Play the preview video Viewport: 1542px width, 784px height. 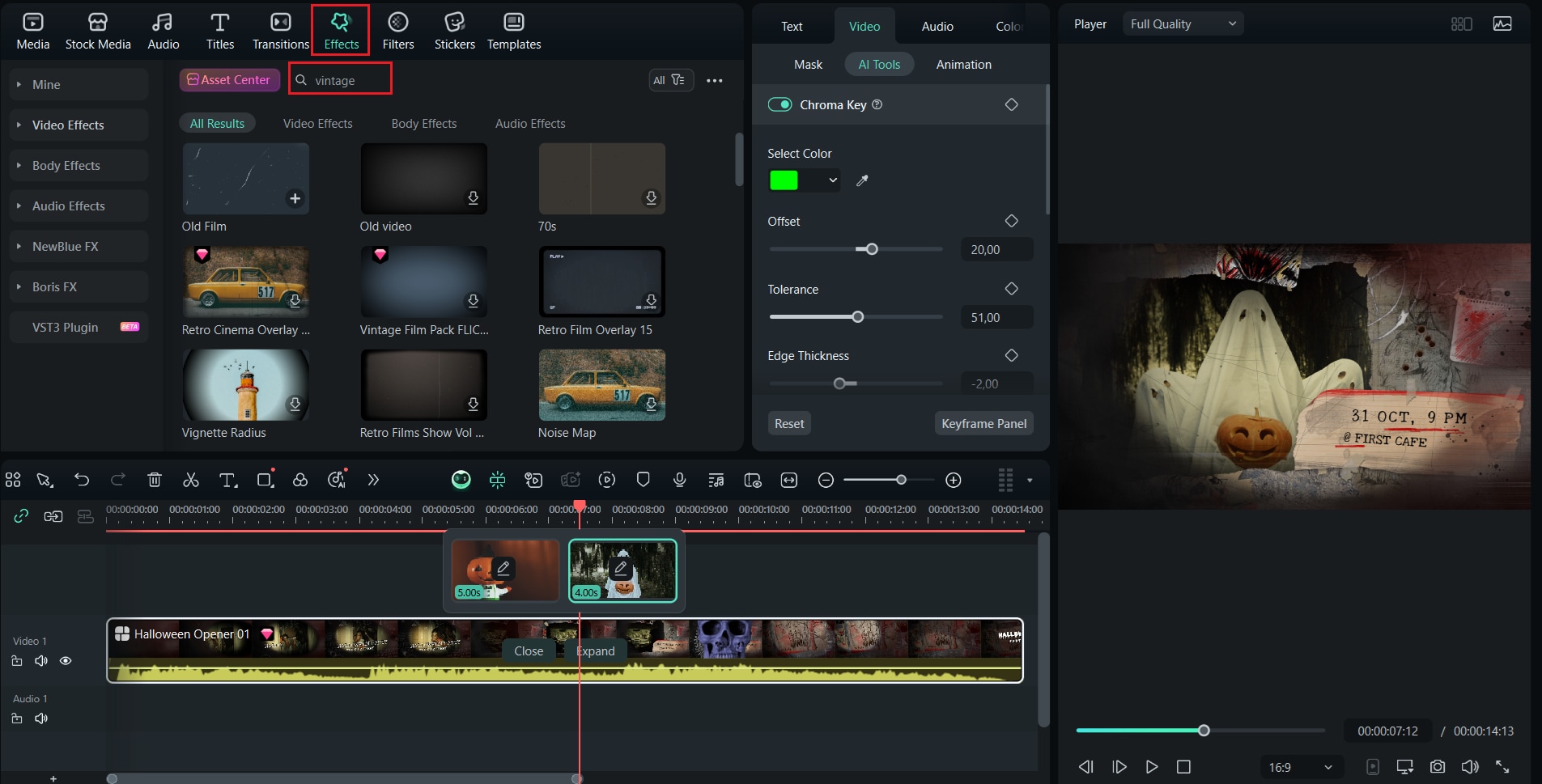(x=1151, y=766)
